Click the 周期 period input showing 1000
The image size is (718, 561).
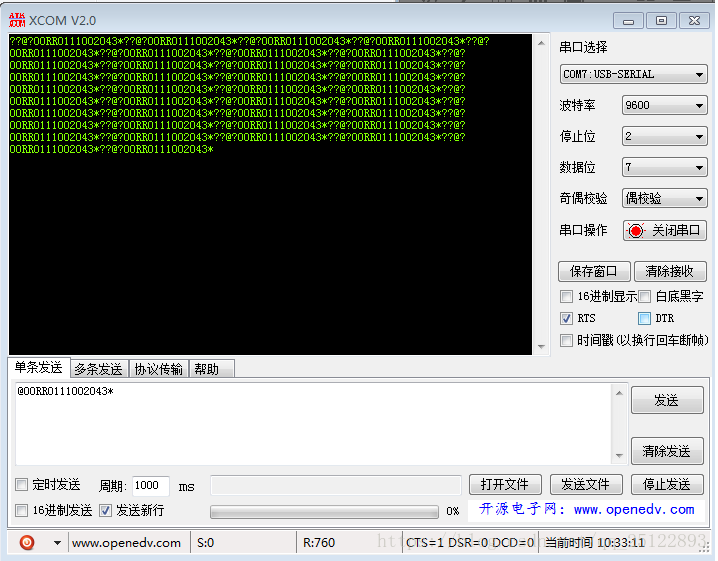pyautogui.click(x=151, y=485)
